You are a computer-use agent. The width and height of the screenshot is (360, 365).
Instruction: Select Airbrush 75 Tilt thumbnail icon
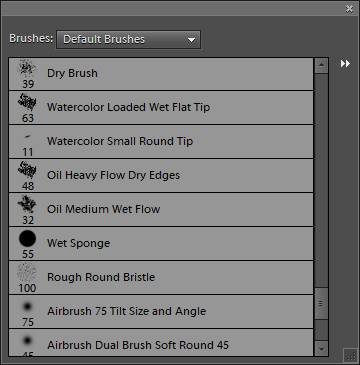[27, 306]
